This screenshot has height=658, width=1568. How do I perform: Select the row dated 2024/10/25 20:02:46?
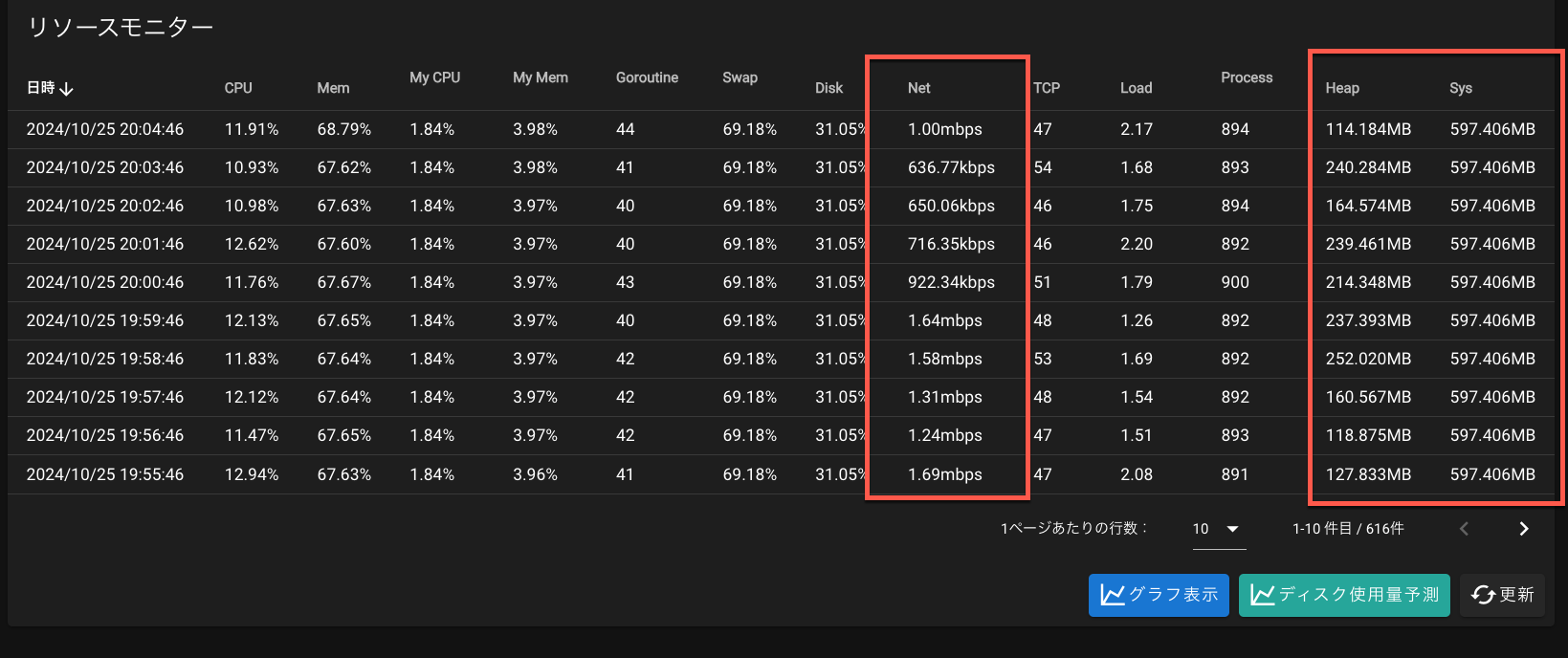pos(781,206)
